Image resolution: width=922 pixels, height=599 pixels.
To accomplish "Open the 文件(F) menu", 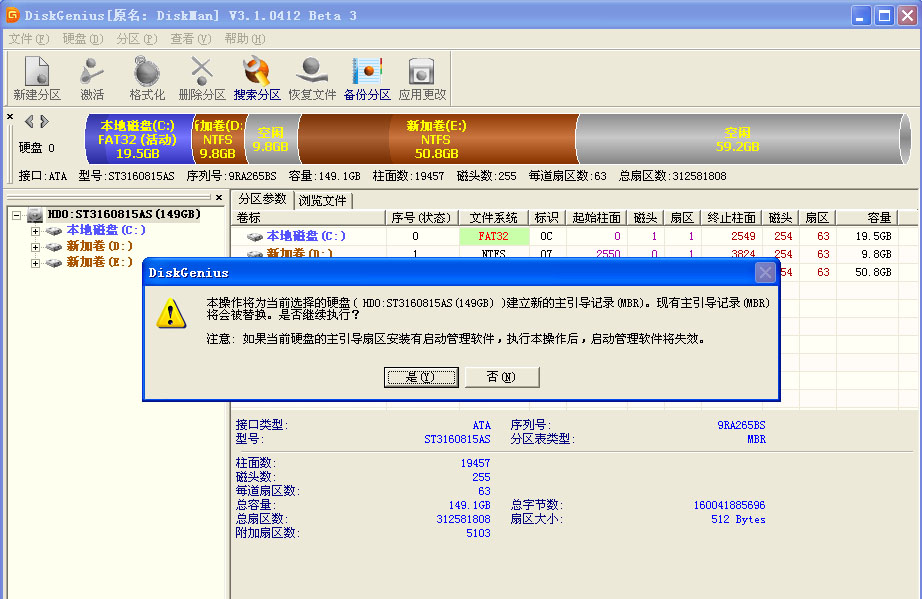I will coord(28,39).
